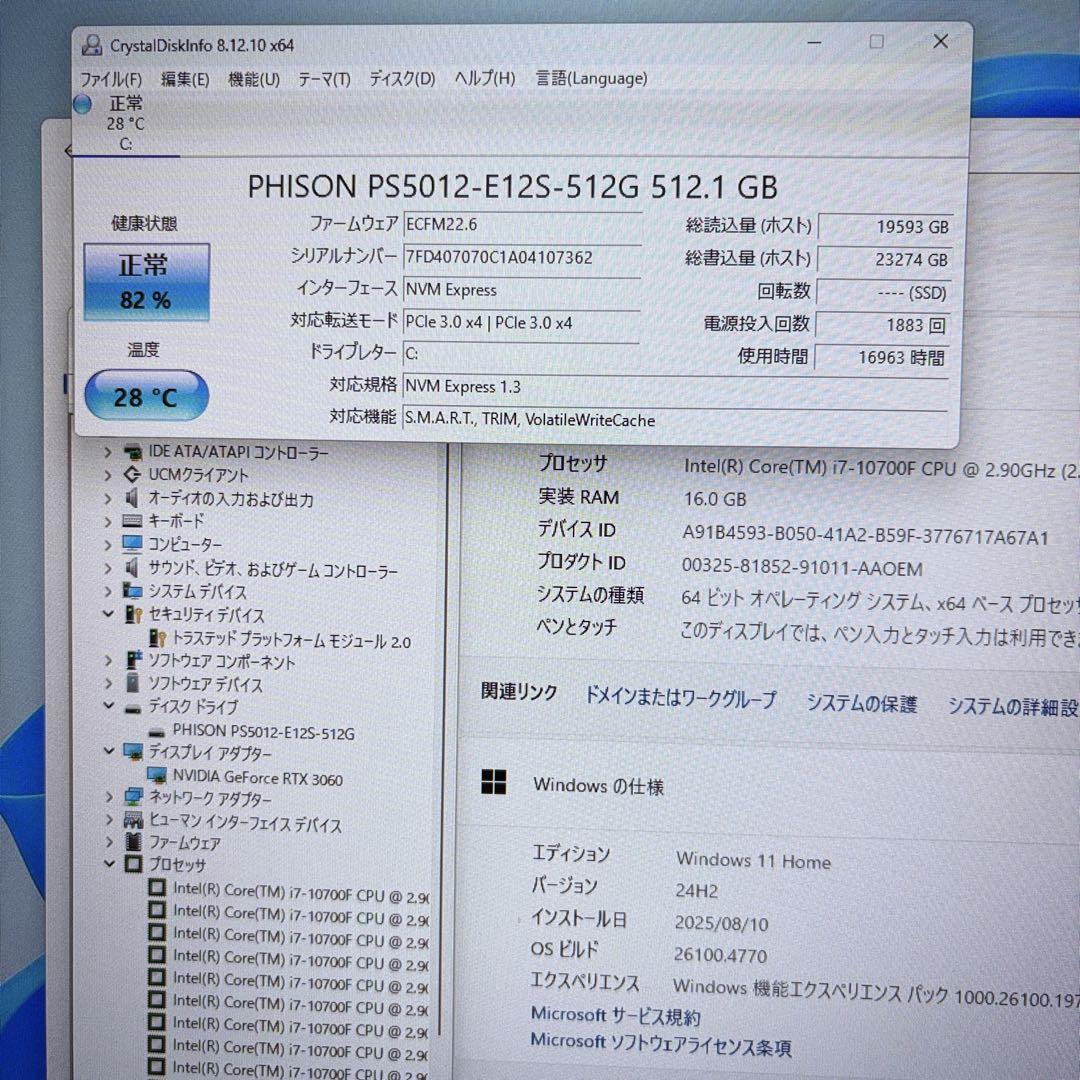This screenshot has height=1080, width=1080.
Task: Click the デバイス ID value A91B4593-B050
Action: pos(865,535)
